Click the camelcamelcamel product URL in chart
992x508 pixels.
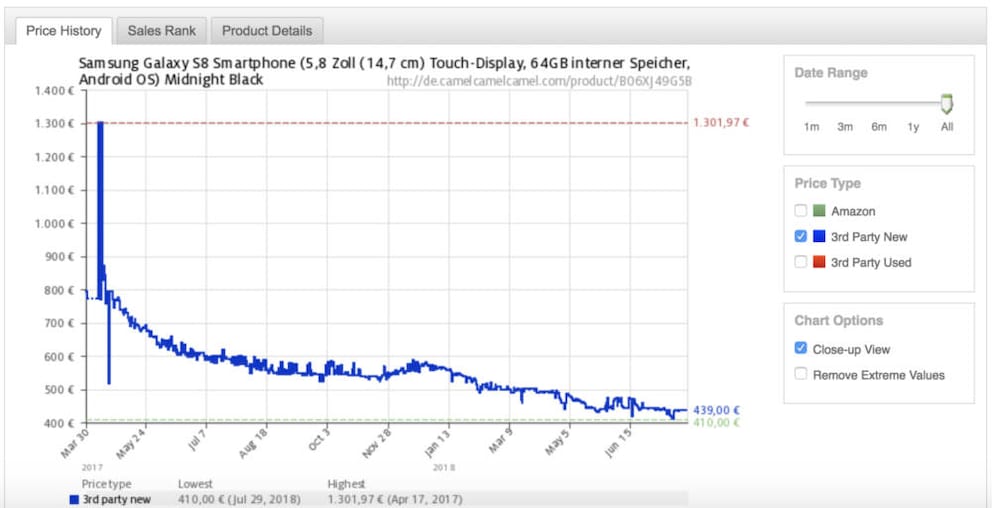pos(539,81)
